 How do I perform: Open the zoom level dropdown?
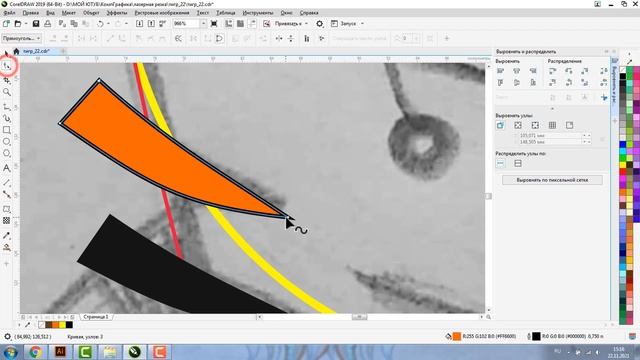click(x=203, y=24)
